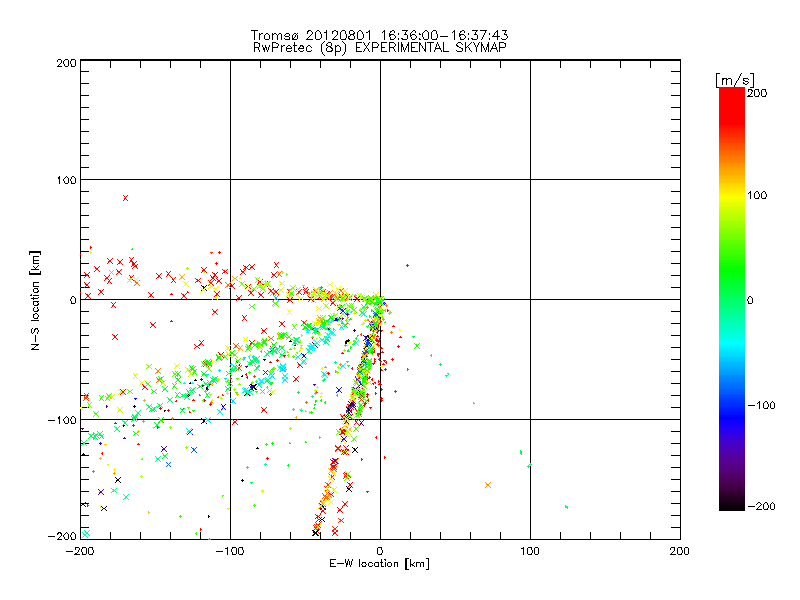The height and width of the screenshot is (600, 800).
Task: Click the subtitle 'RwPretec (8p) EXPERIMENTAL SKYMAP'
Action: [379, 47]
